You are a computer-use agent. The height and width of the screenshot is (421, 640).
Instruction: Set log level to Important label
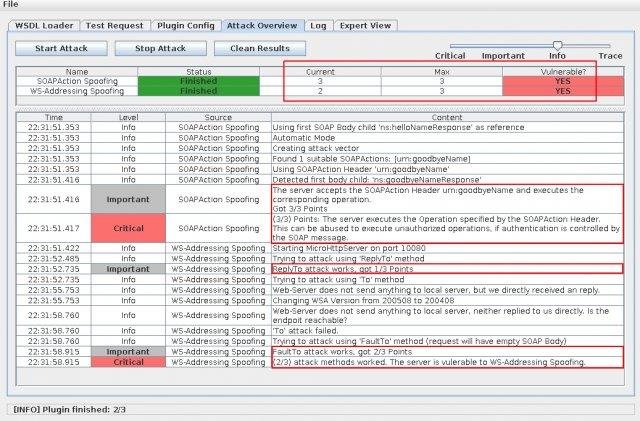tap(503, 56)
